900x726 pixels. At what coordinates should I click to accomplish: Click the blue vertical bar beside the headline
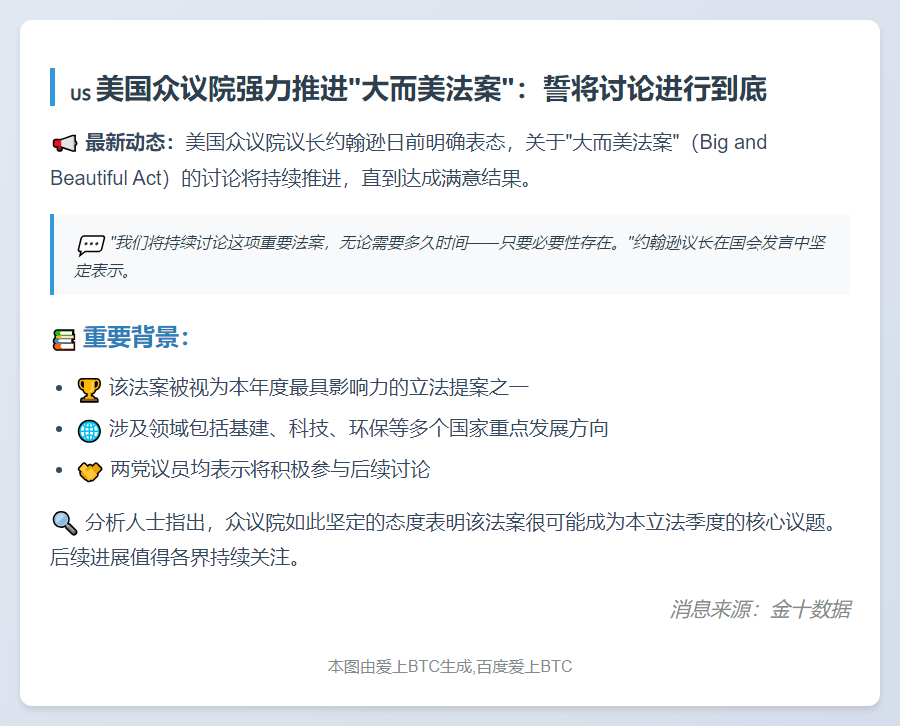pos(52,87)
